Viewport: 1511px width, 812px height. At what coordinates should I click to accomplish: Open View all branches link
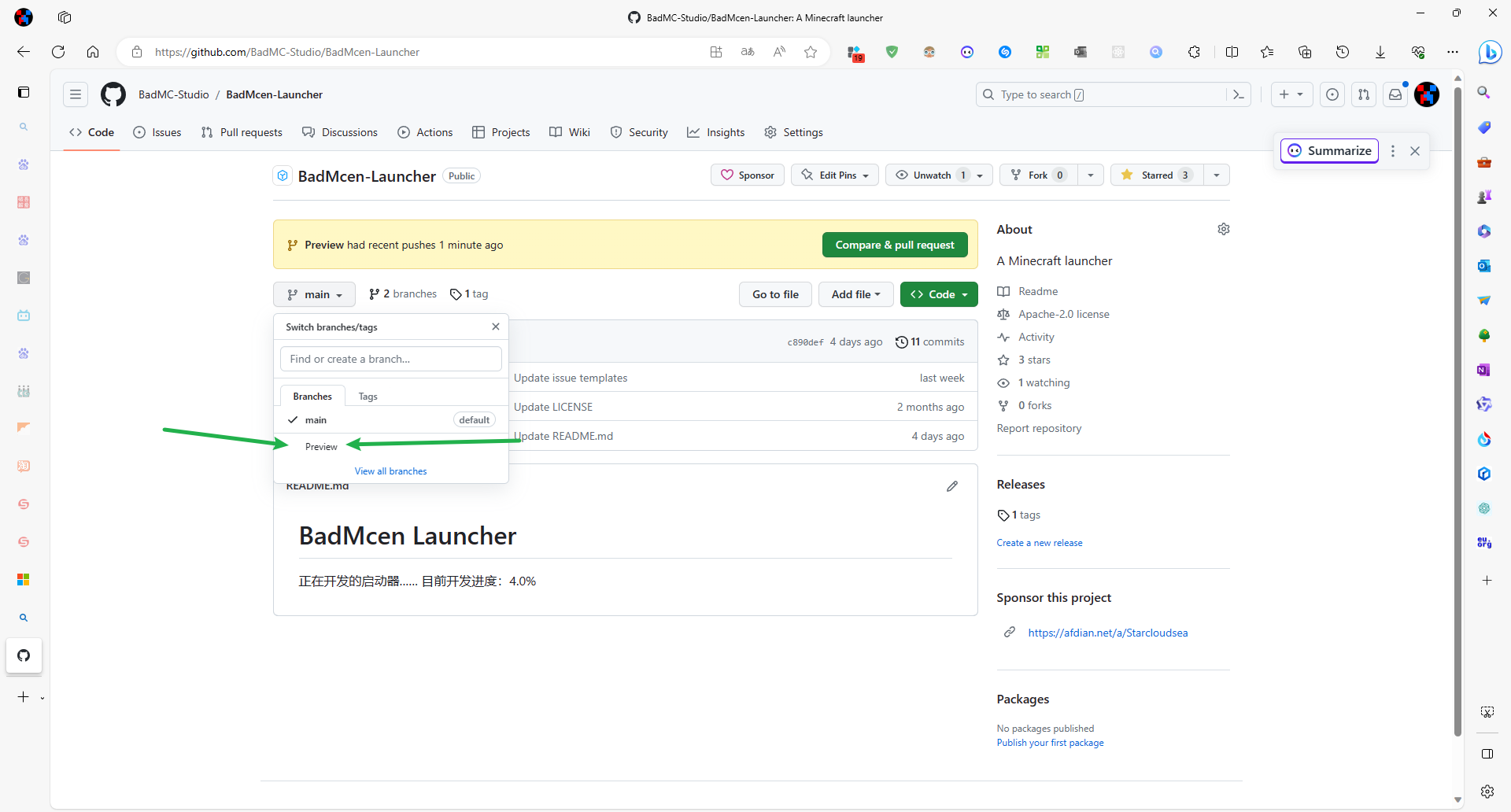[x=391, y=471]
